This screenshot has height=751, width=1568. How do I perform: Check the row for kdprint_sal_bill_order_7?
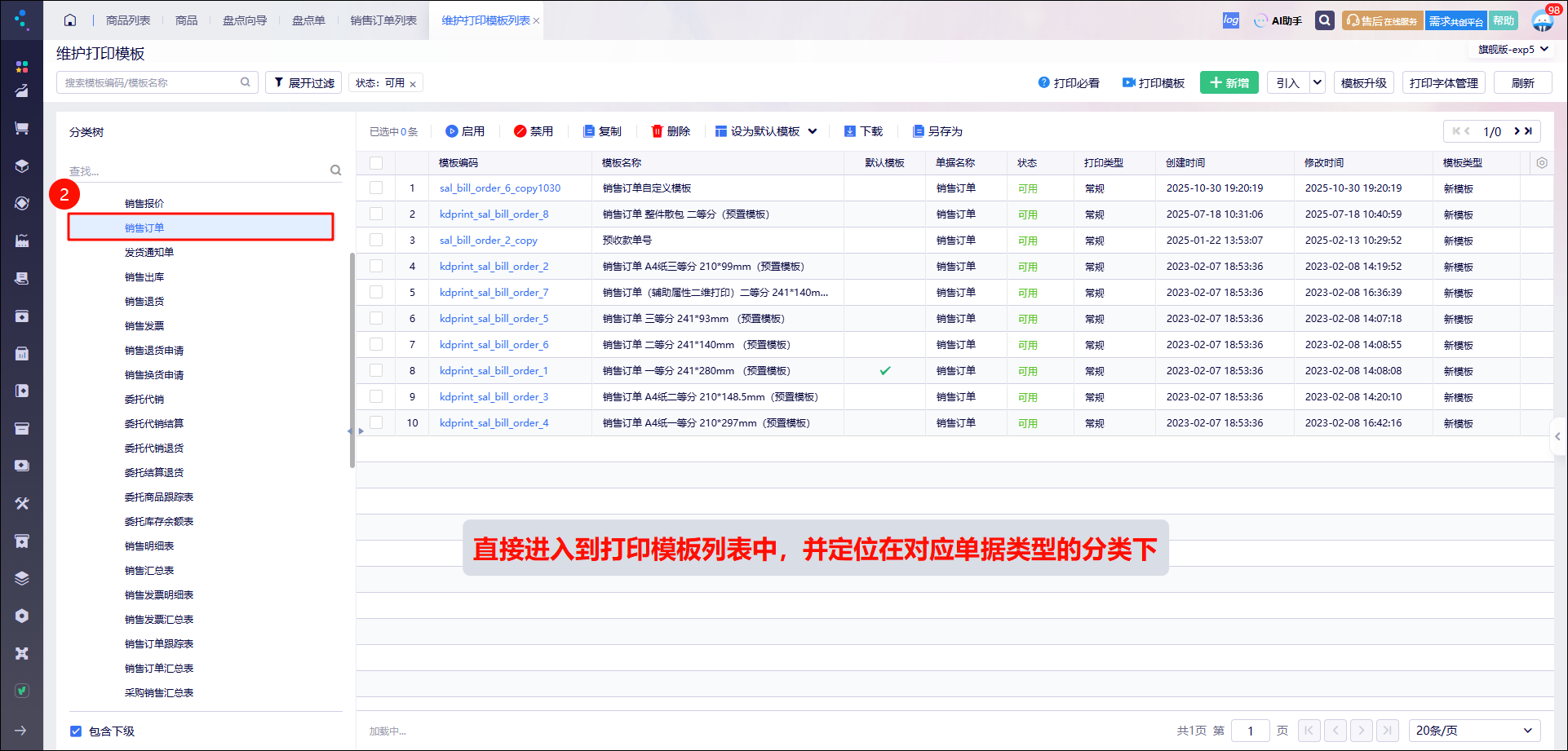[376, 292]
